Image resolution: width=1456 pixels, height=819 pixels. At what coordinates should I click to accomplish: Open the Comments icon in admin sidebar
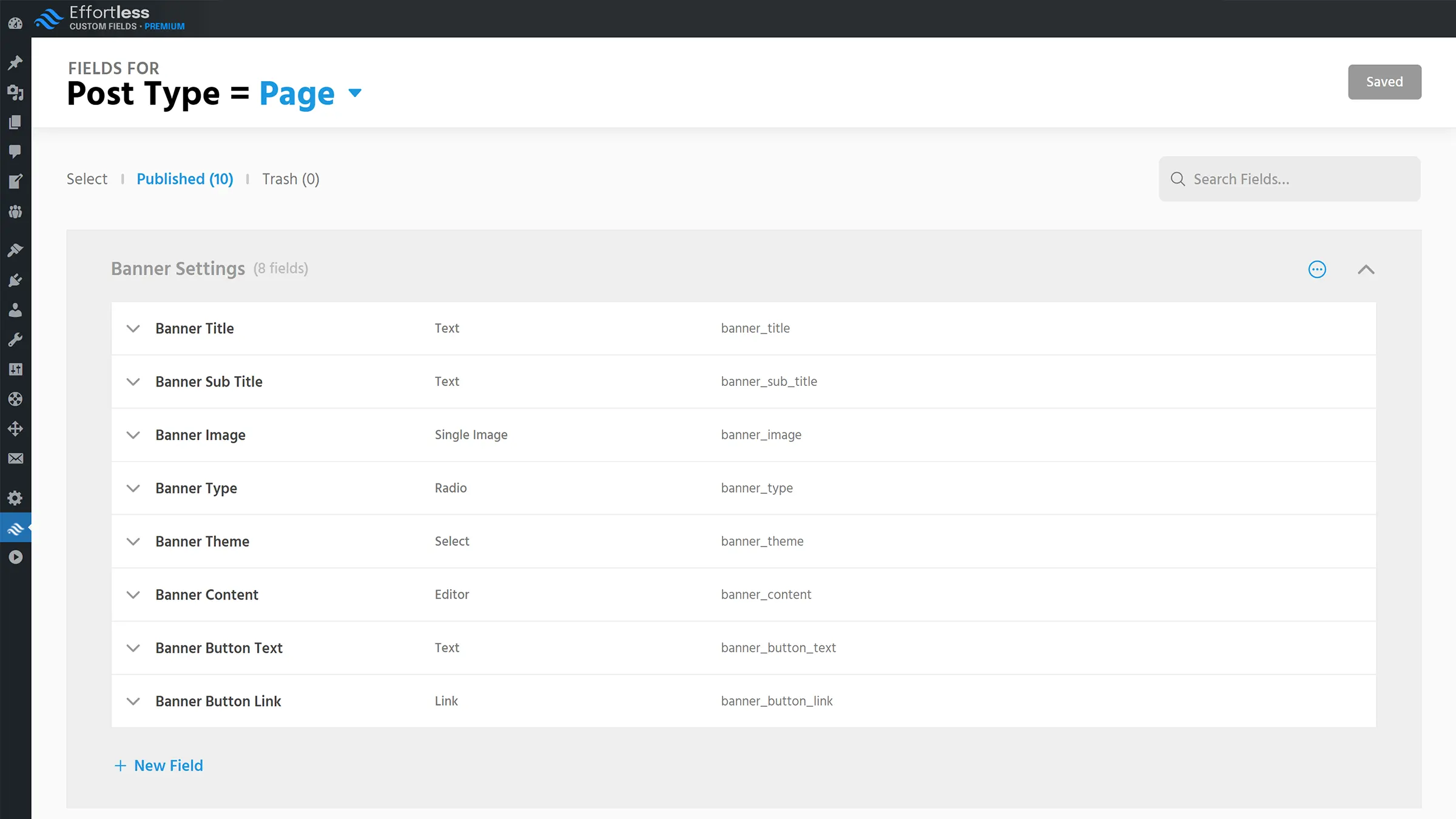15,151
